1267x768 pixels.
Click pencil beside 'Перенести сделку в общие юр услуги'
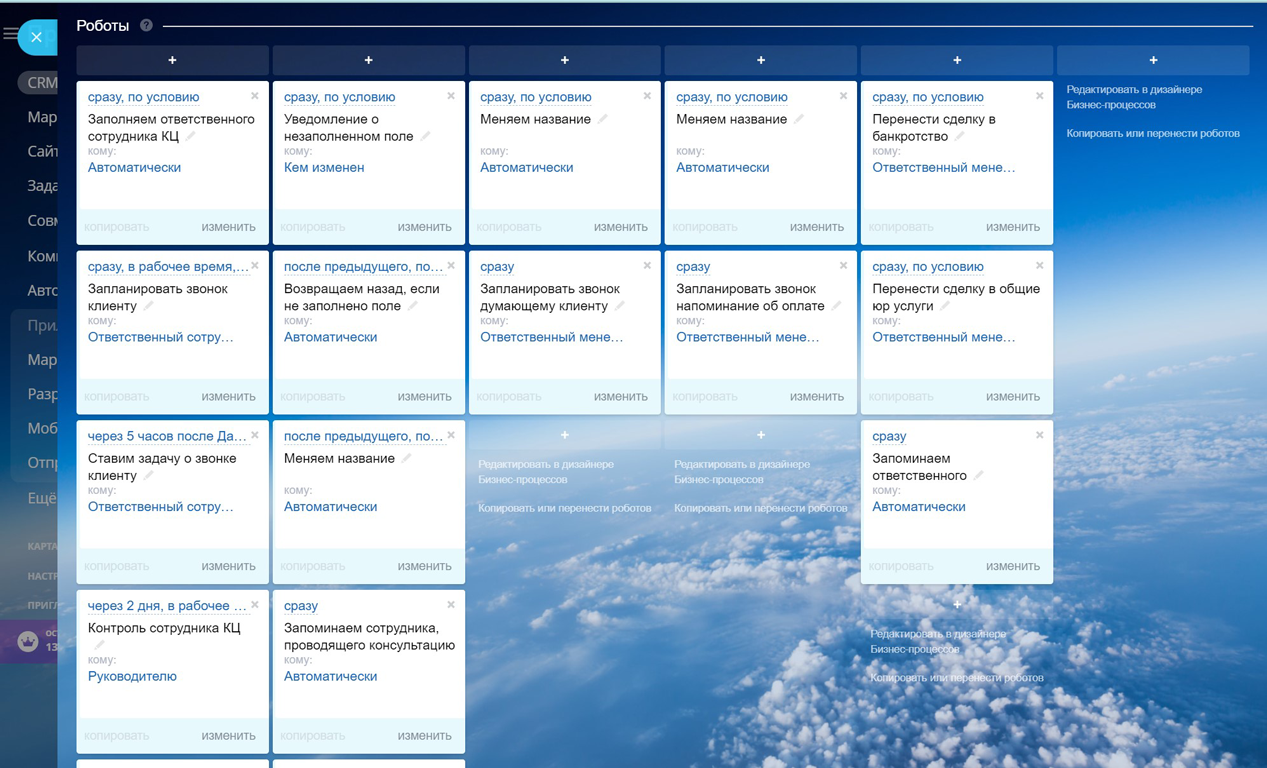point(945,306)
